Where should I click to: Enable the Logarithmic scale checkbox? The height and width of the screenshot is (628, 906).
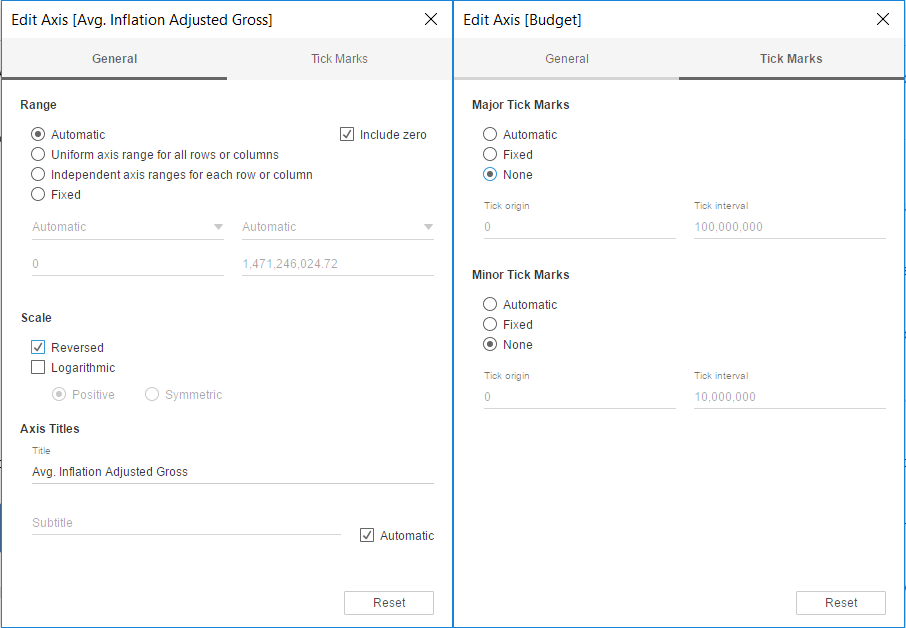click(38, 368)
